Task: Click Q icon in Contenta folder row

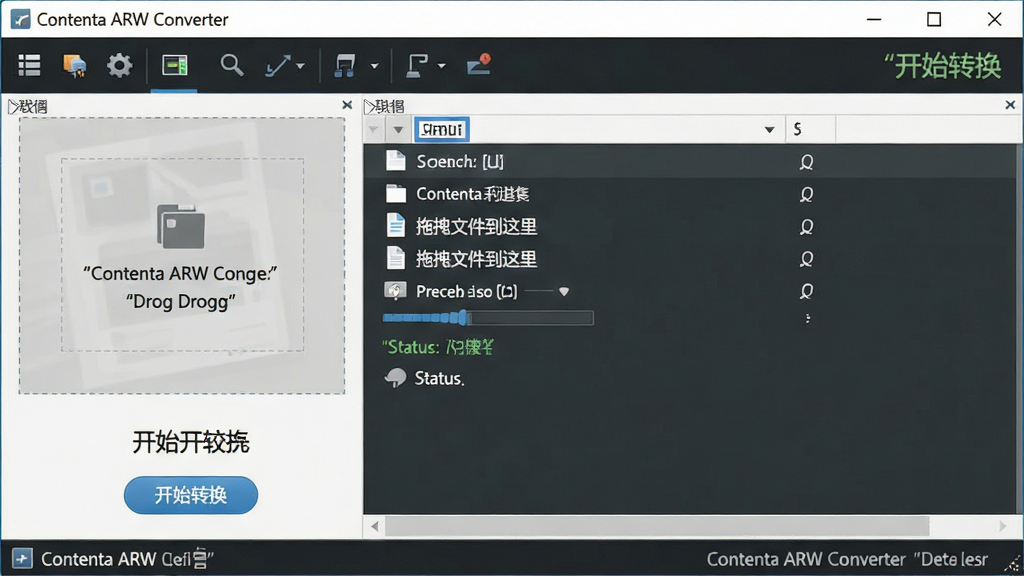Action: [807, 194]
